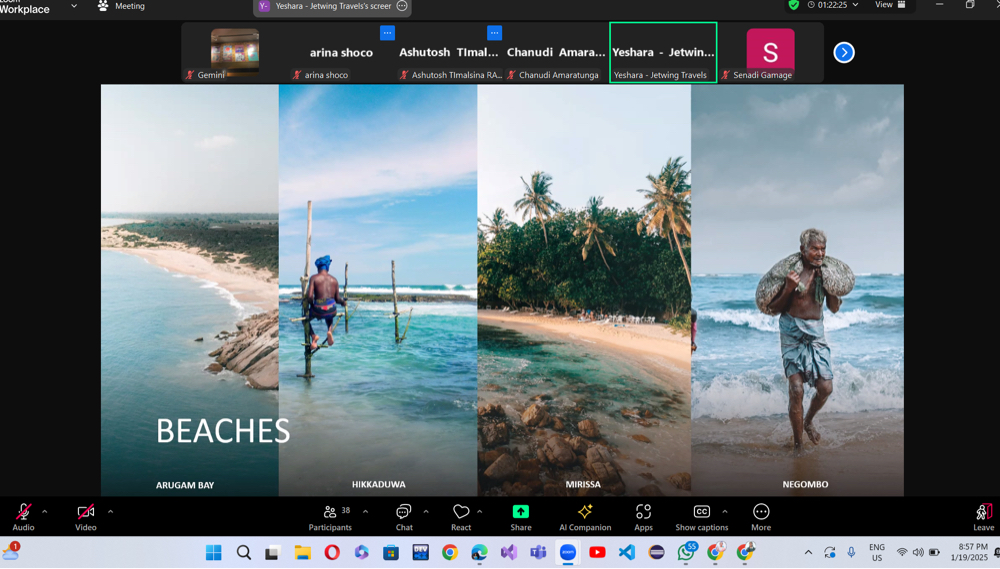
Task: Click the green Share screen button
Action: pos(521,516)
